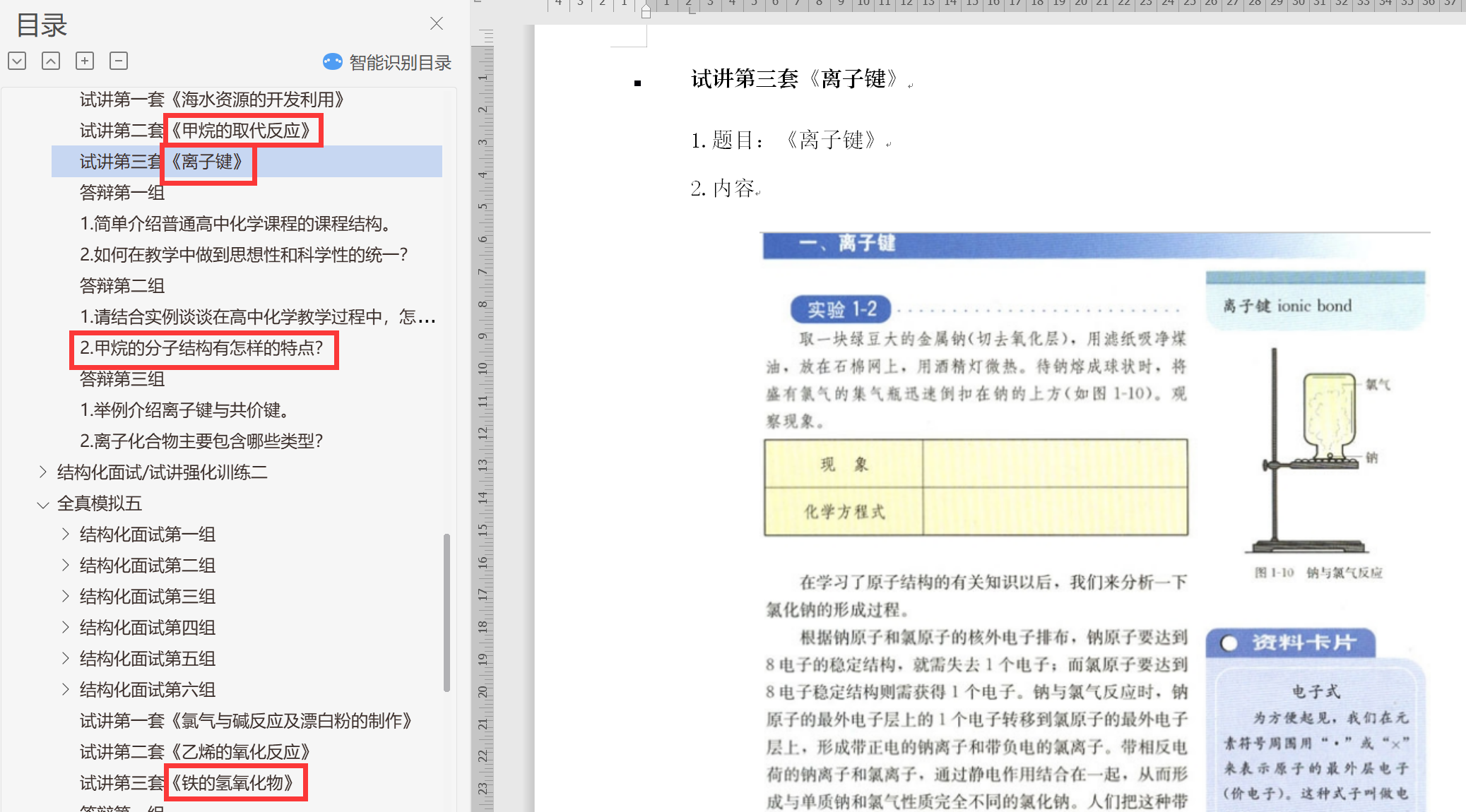Click the outline pane vertical scrollbar
The image size is (1466, 812).
(447, 611)
